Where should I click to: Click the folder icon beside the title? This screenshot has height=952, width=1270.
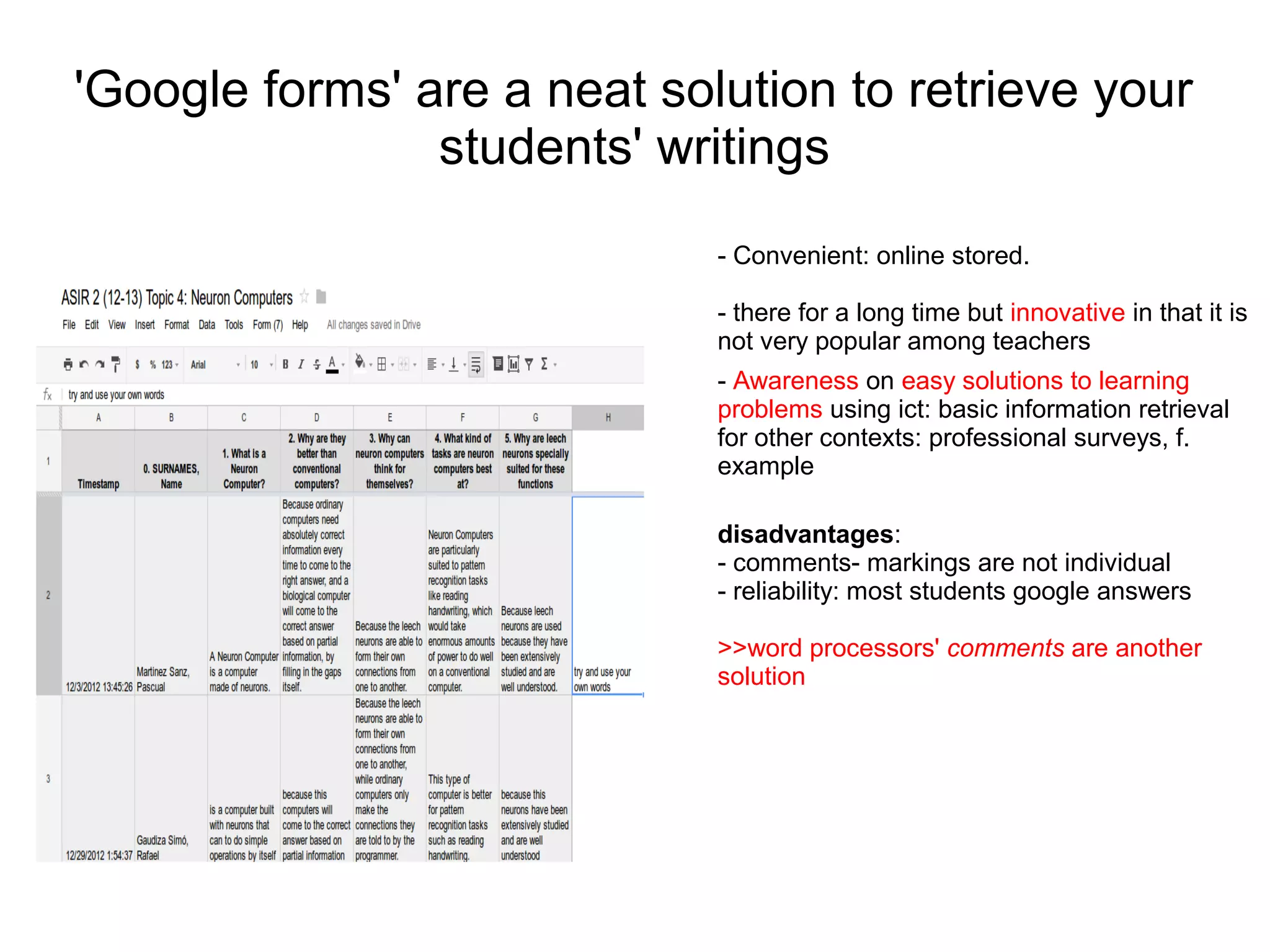pyautogui.click(x=321, y=296)
